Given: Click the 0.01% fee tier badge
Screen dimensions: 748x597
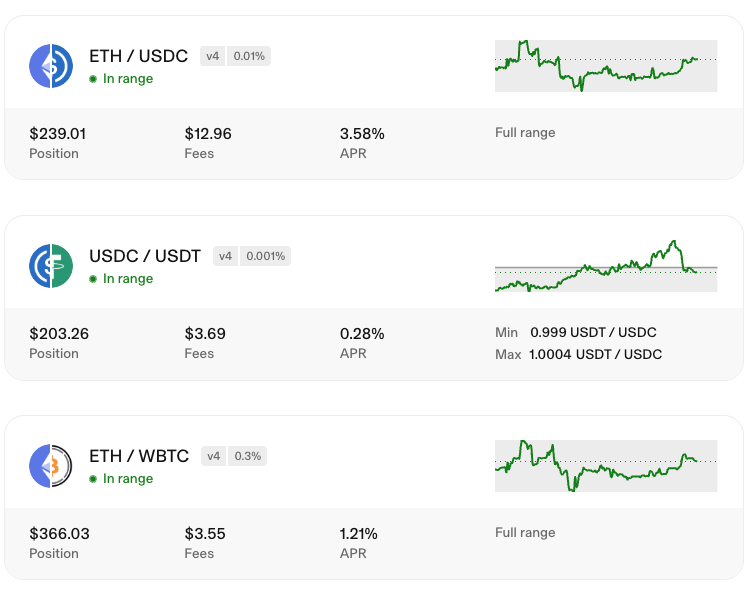Looking at the screenshot, I should (x=249, y=56).
